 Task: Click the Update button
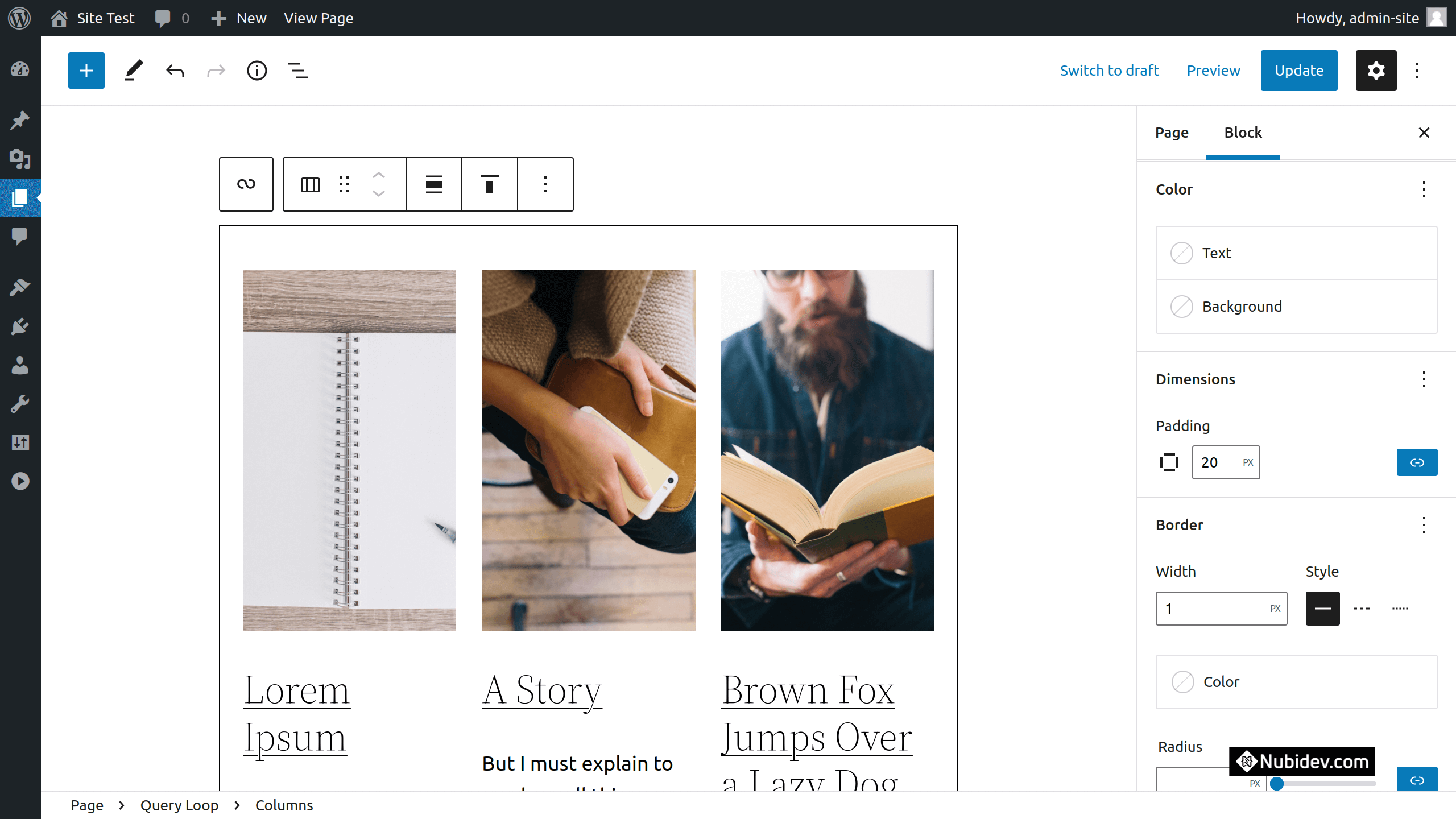[x=1298, y=71]
